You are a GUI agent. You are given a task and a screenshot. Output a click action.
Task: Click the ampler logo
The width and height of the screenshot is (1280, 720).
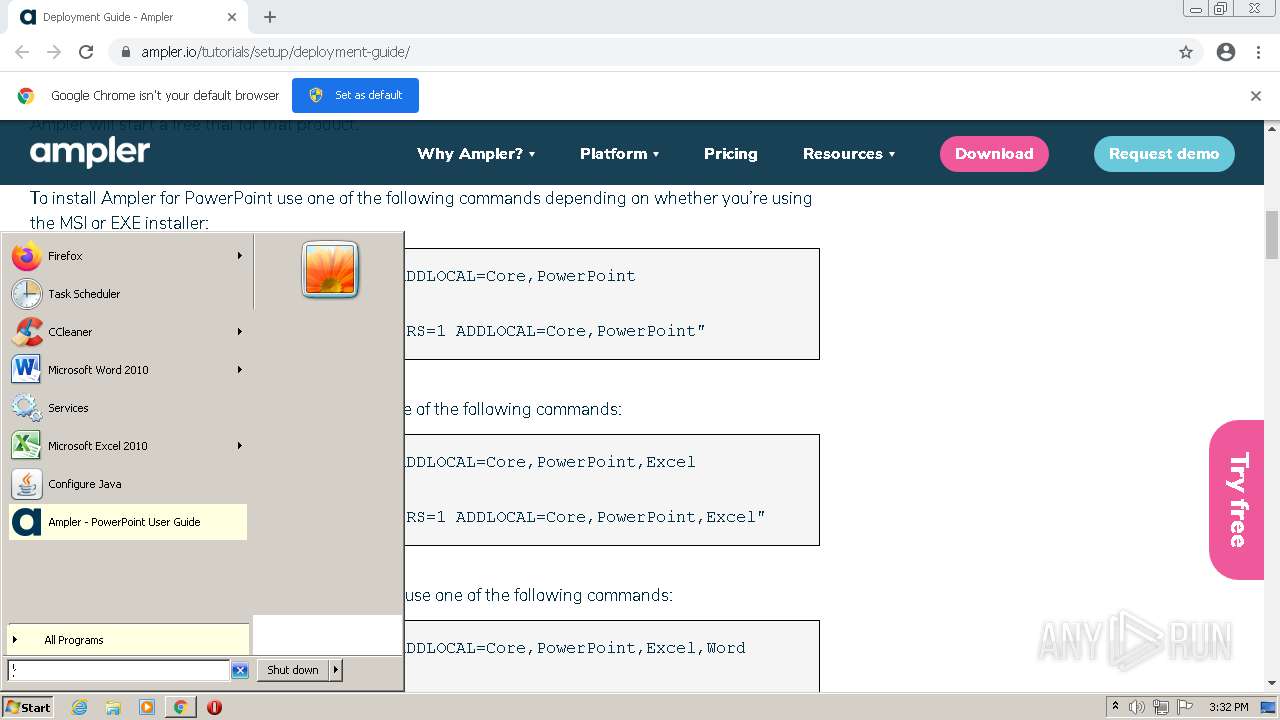[90, 152]
